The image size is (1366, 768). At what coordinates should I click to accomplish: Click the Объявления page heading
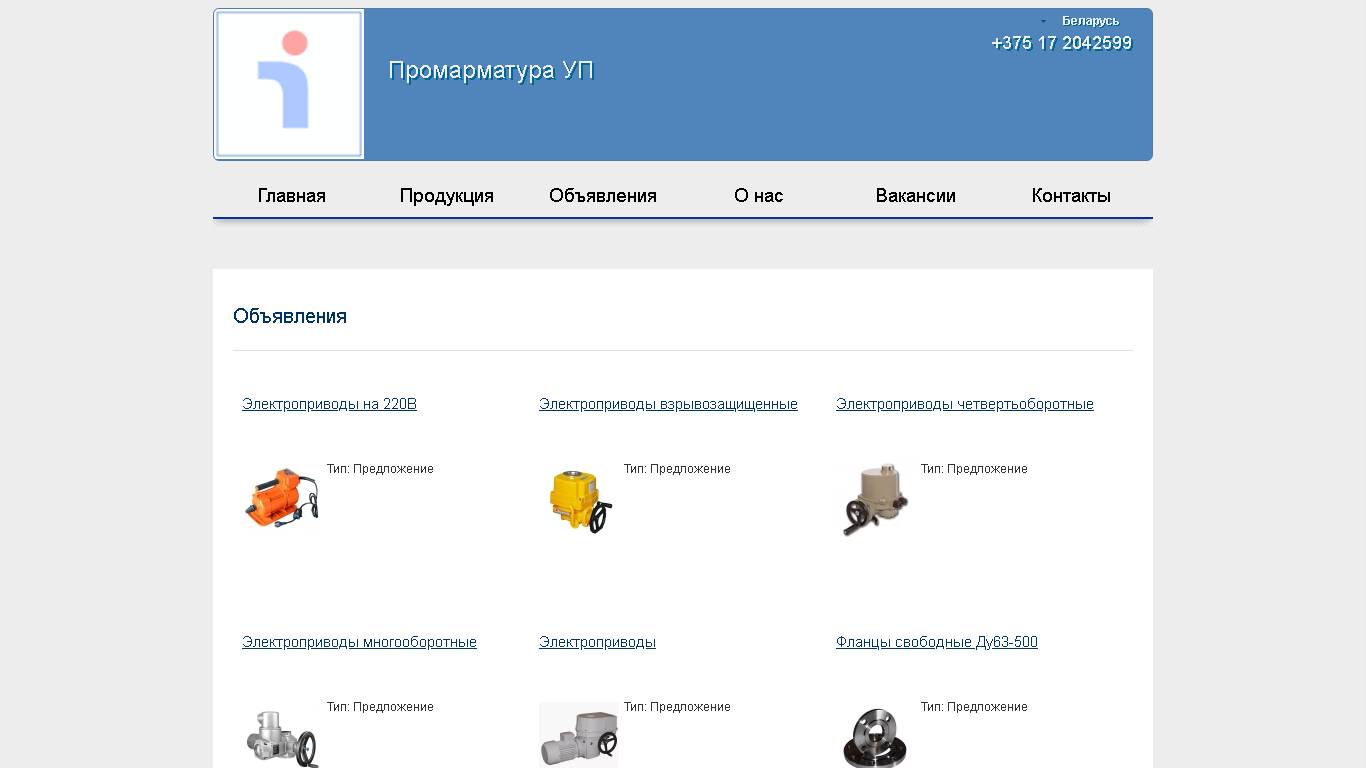click(290, 316)
